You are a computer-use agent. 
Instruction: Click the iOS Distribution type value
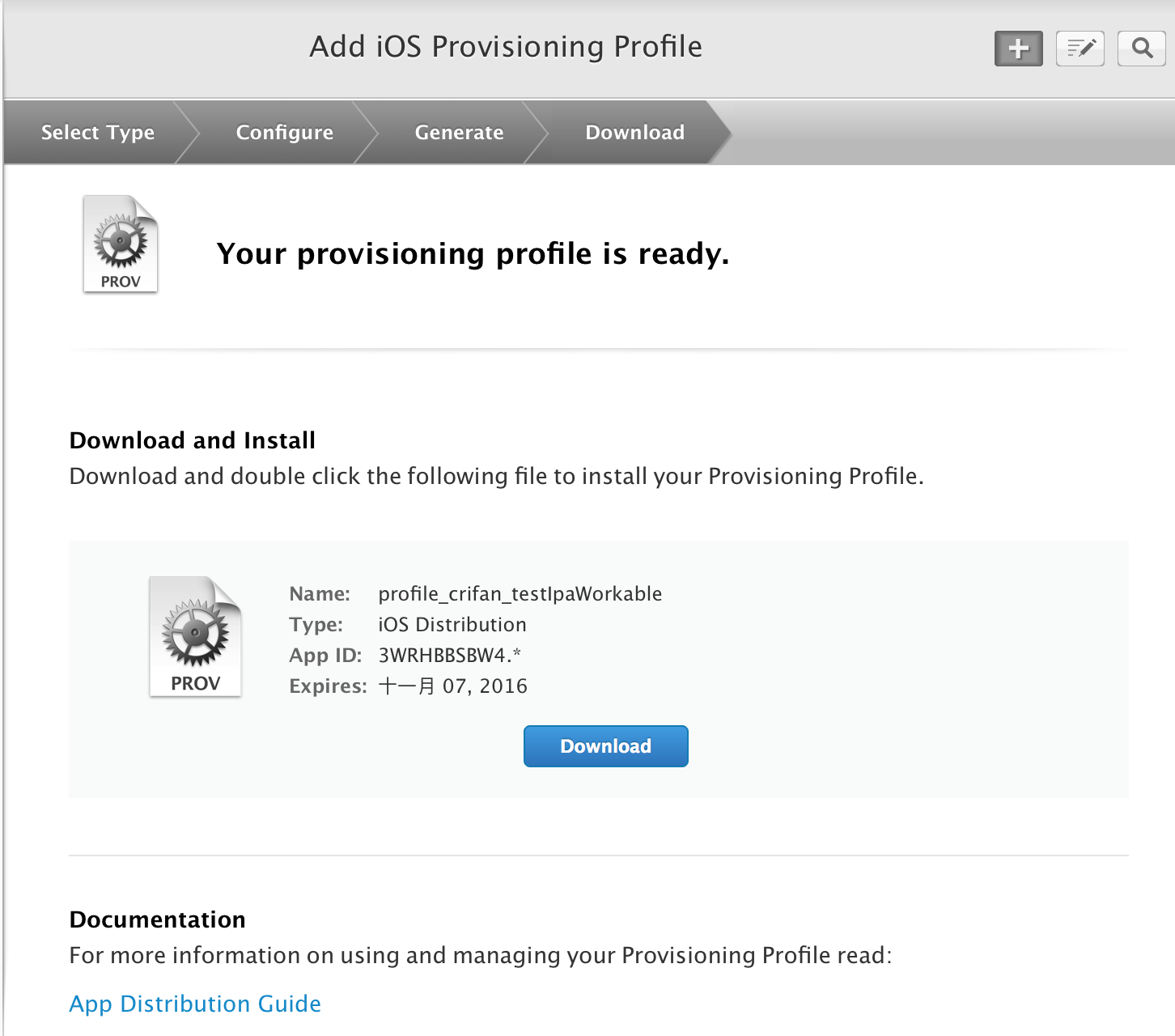452,625
